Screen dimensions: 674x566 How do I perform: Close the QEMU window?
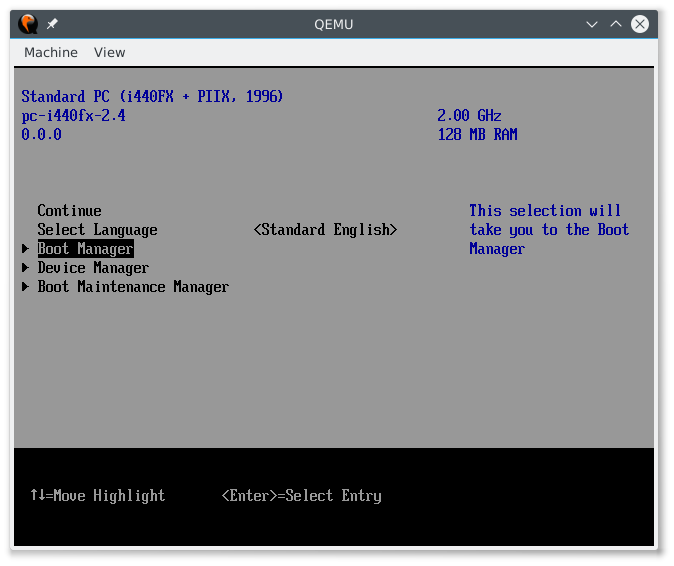tap(640, 24)
